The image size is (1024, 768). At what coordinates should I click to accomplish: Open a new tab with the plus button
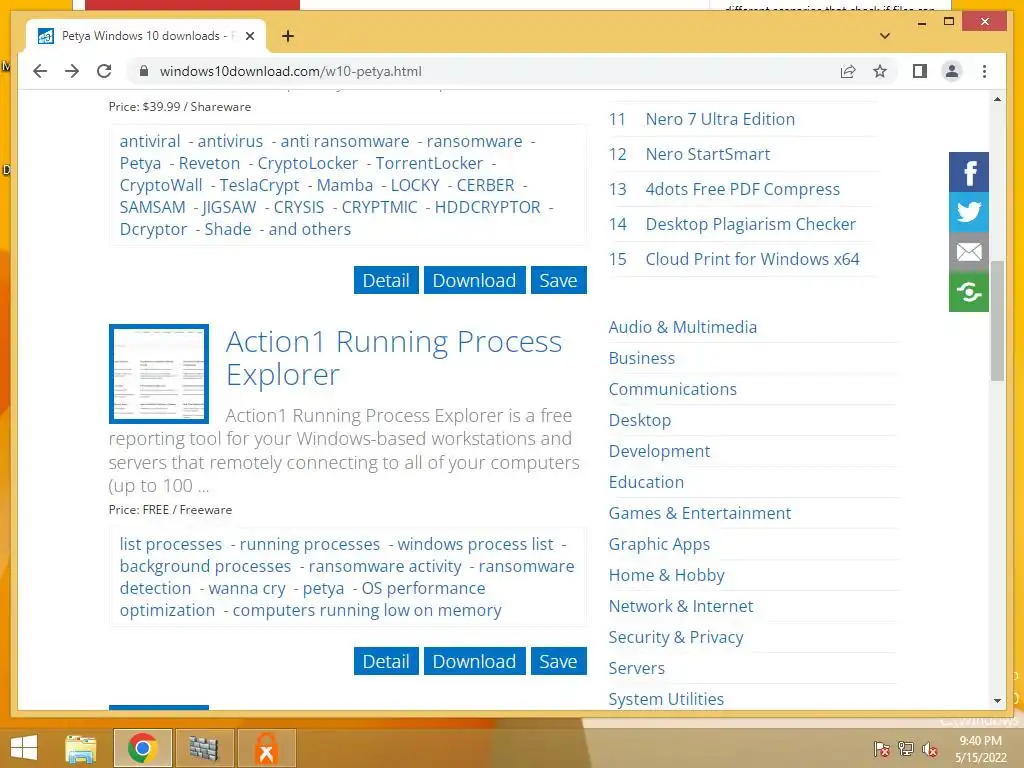(x=288, y=36)
